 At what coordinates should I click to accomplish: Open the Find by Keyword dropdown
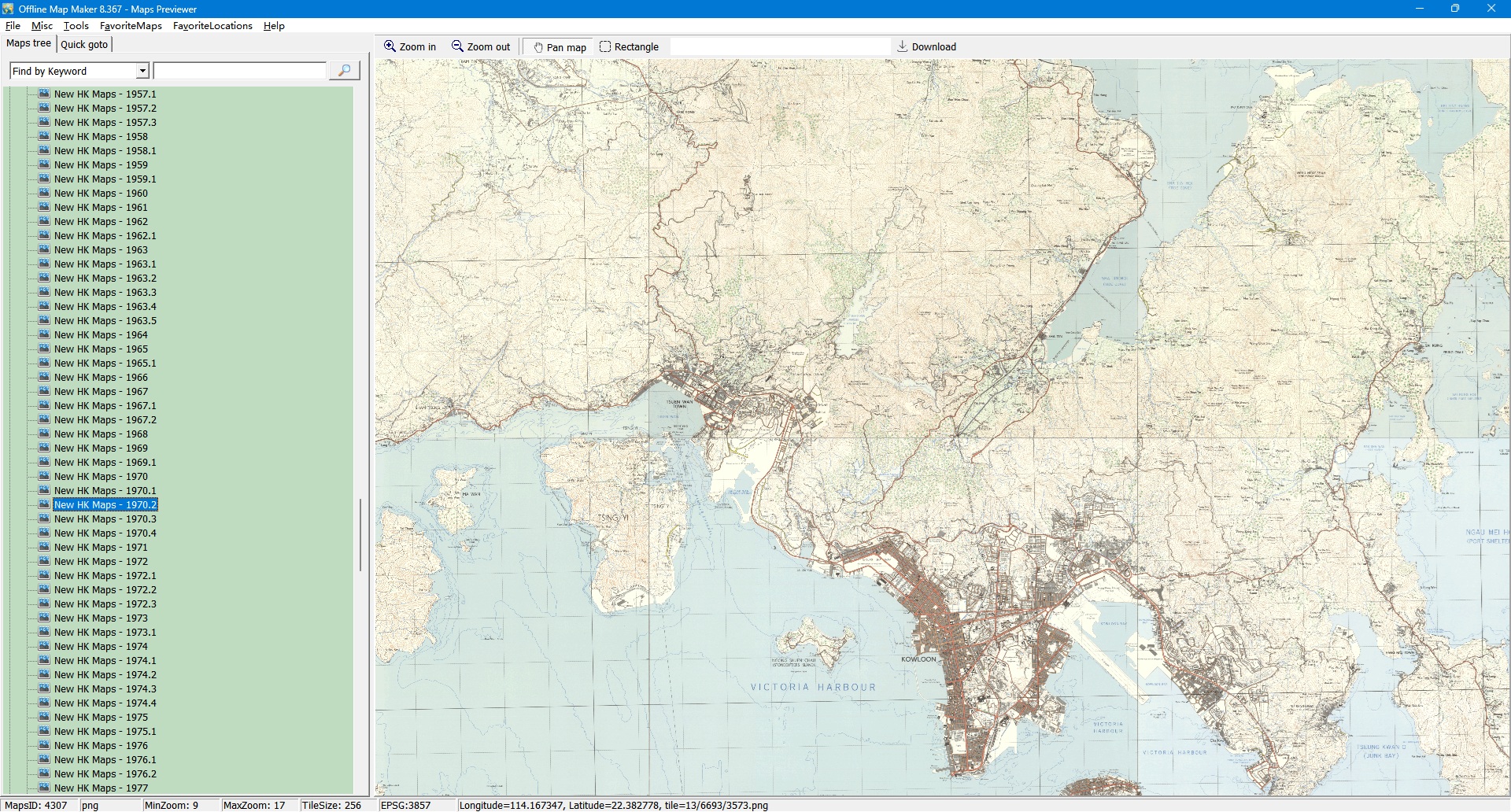[x=142, y=71]
